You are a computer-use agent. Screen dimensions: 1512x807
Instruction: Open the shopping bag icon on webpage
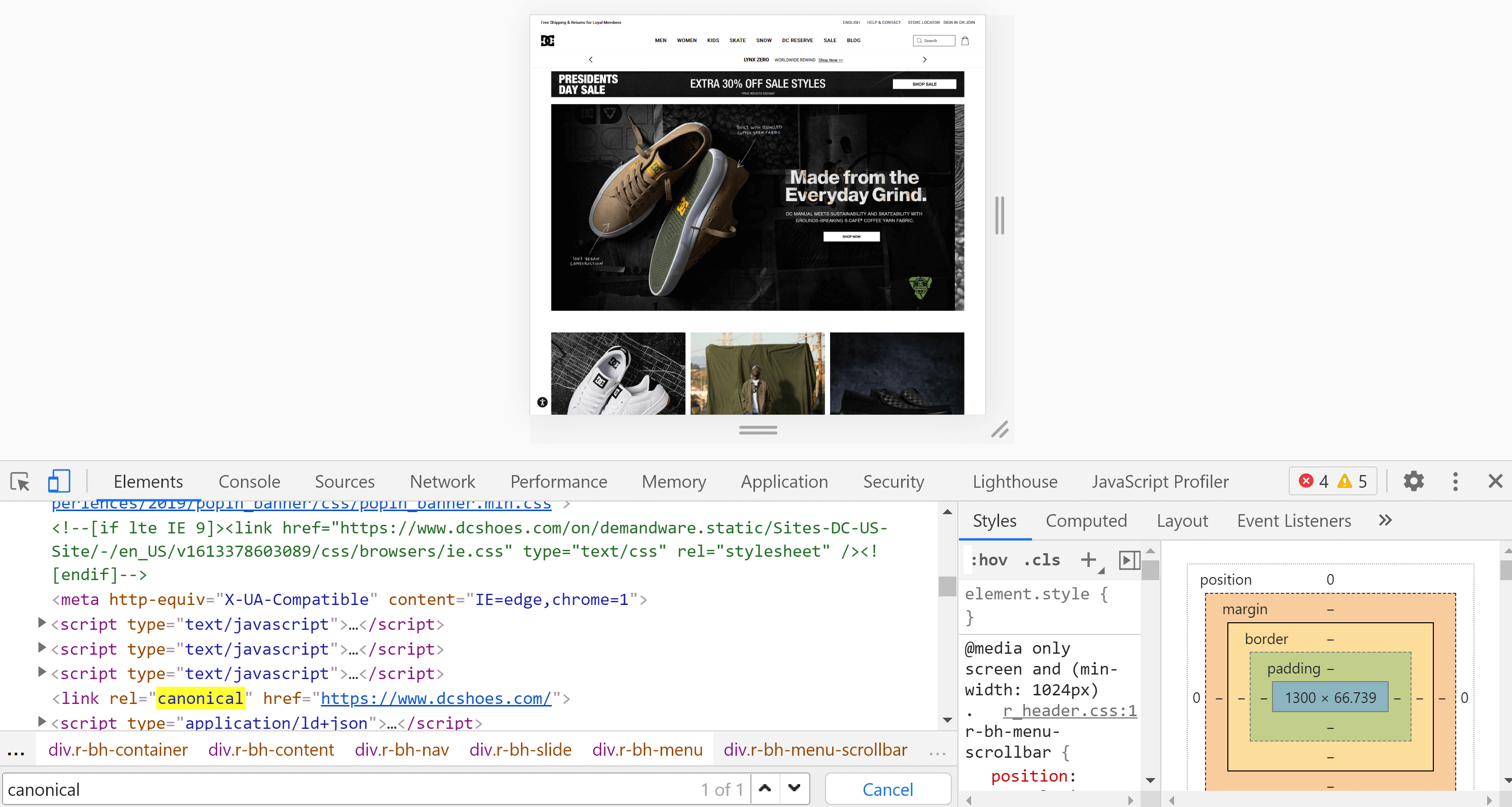[x=965, y=41]
